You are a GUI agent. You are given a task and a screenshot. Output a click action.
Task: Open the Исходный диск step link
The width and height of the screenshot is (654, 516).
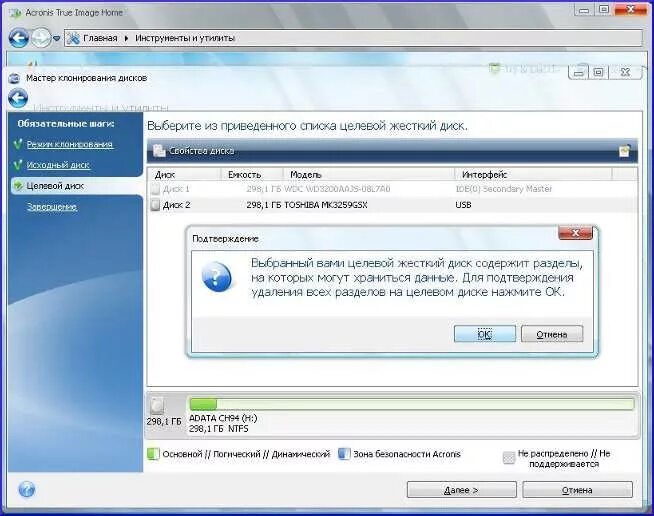tap(58, 165)
